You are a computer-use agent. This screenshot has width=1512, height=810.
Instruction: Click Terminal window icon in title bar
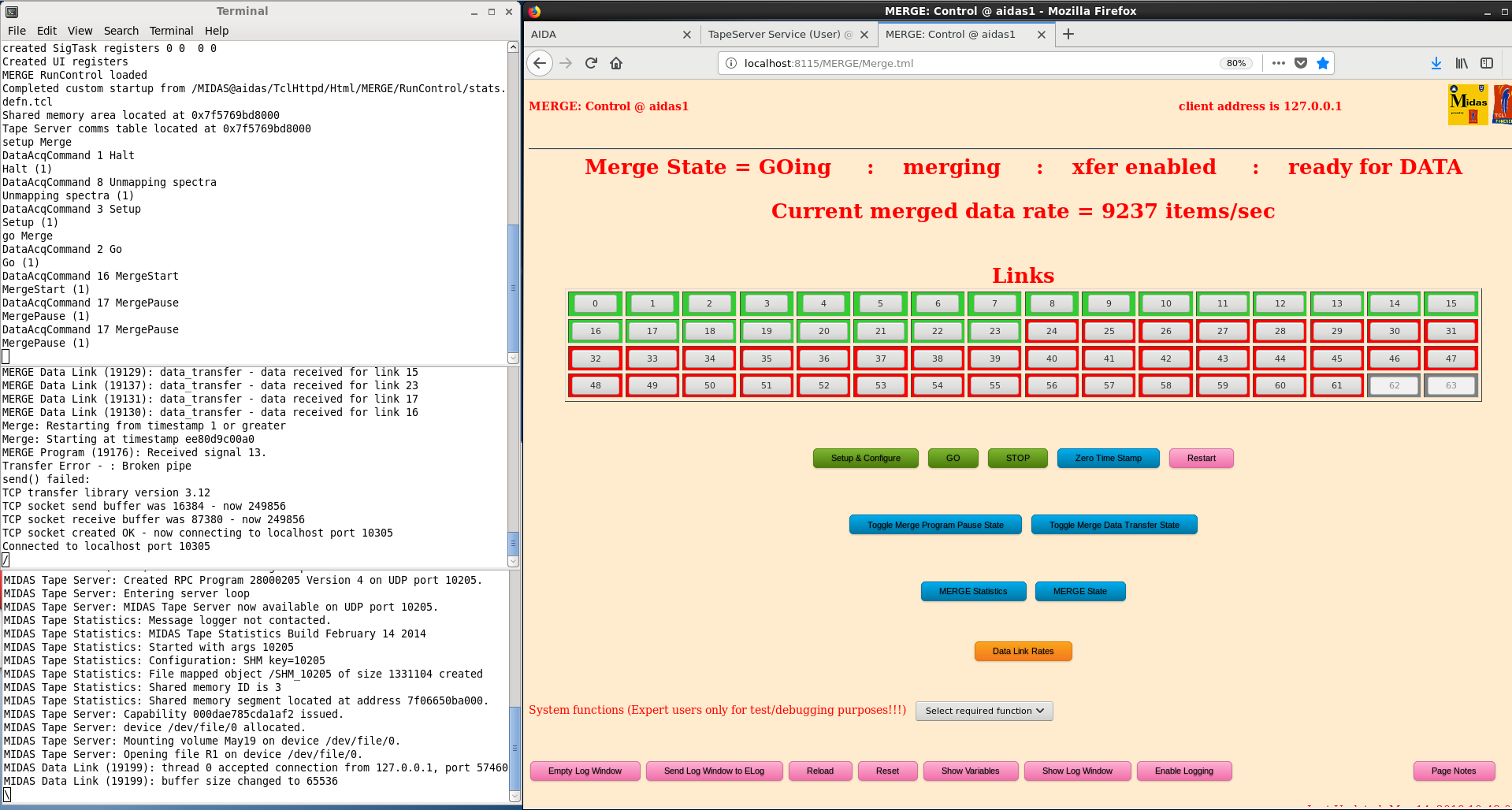click(12, 11)
